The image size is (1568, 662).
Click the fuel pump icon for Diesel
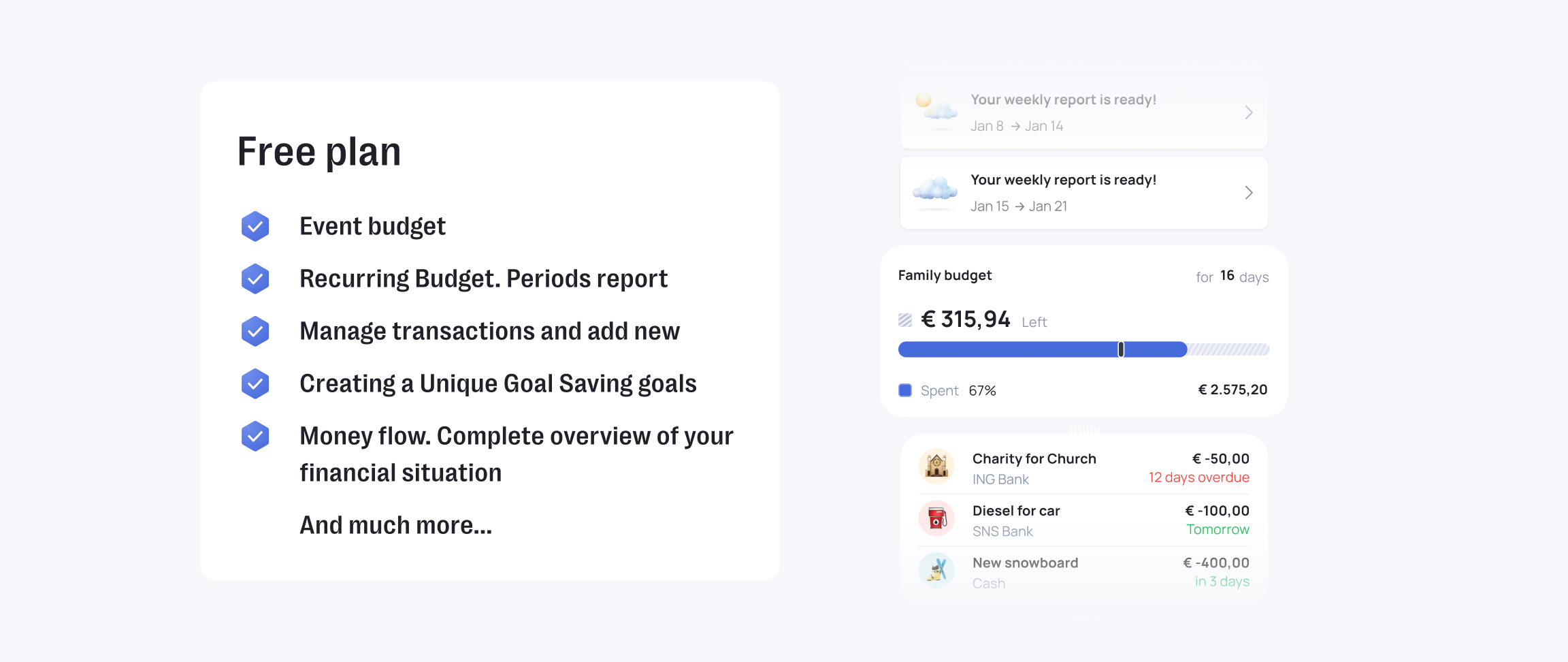click(936, 519)
